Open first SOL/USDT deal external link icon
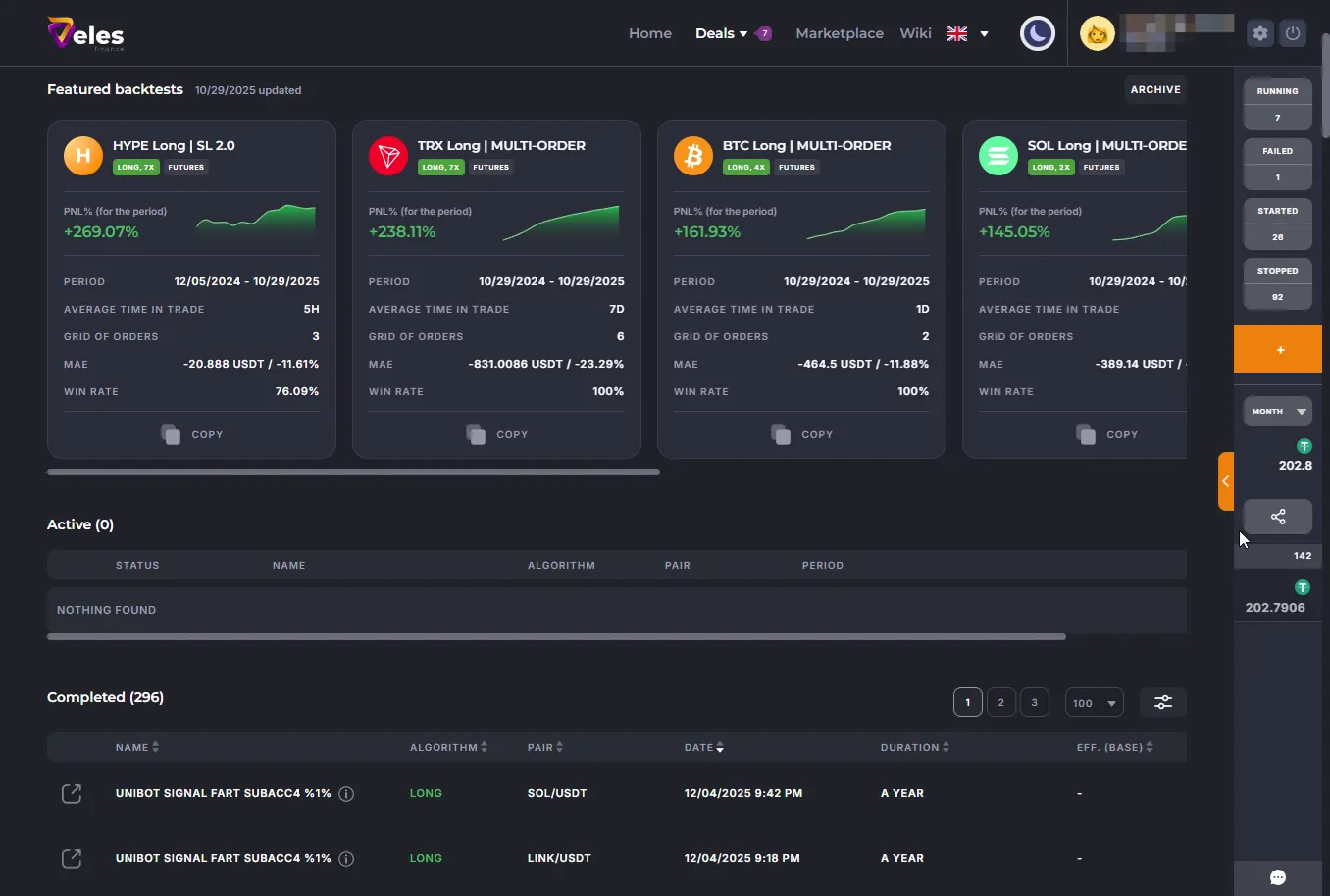The height and width of the screenshot is (896, 1330). pos(72,793)
